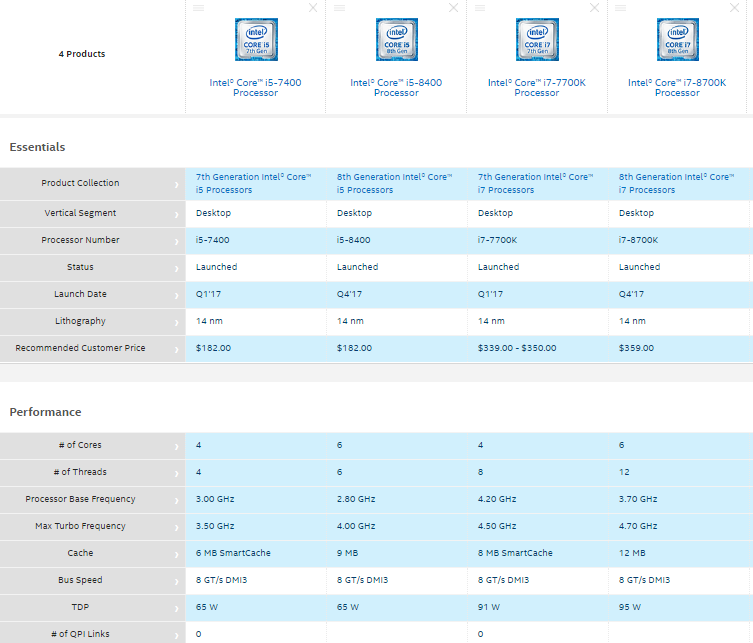
Task: Grab the i5-8400 column drag handle icon
Action: click(340, 8)
